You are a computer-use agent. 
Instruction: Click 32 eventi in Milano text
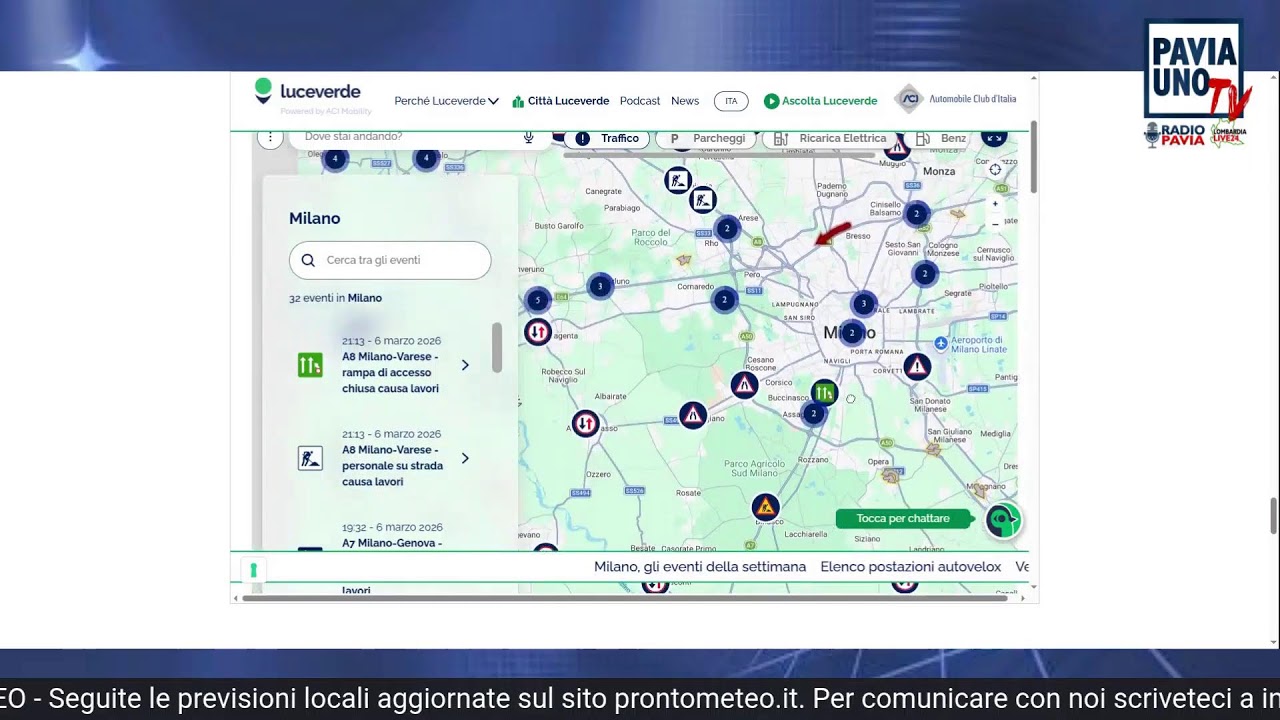335,298
